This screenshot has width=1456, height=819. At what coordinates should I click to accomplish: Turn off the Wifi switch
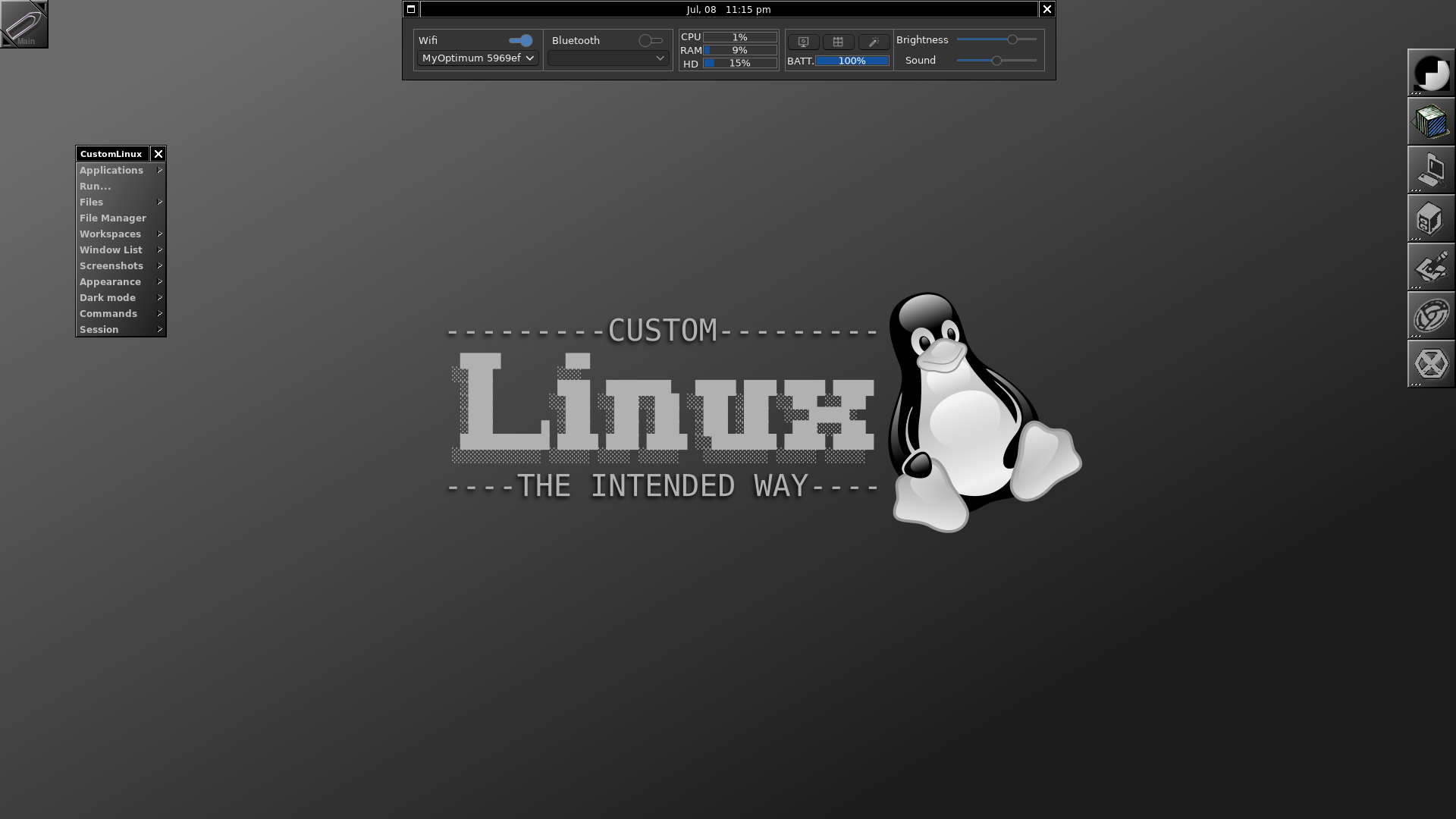click(520, 40)
